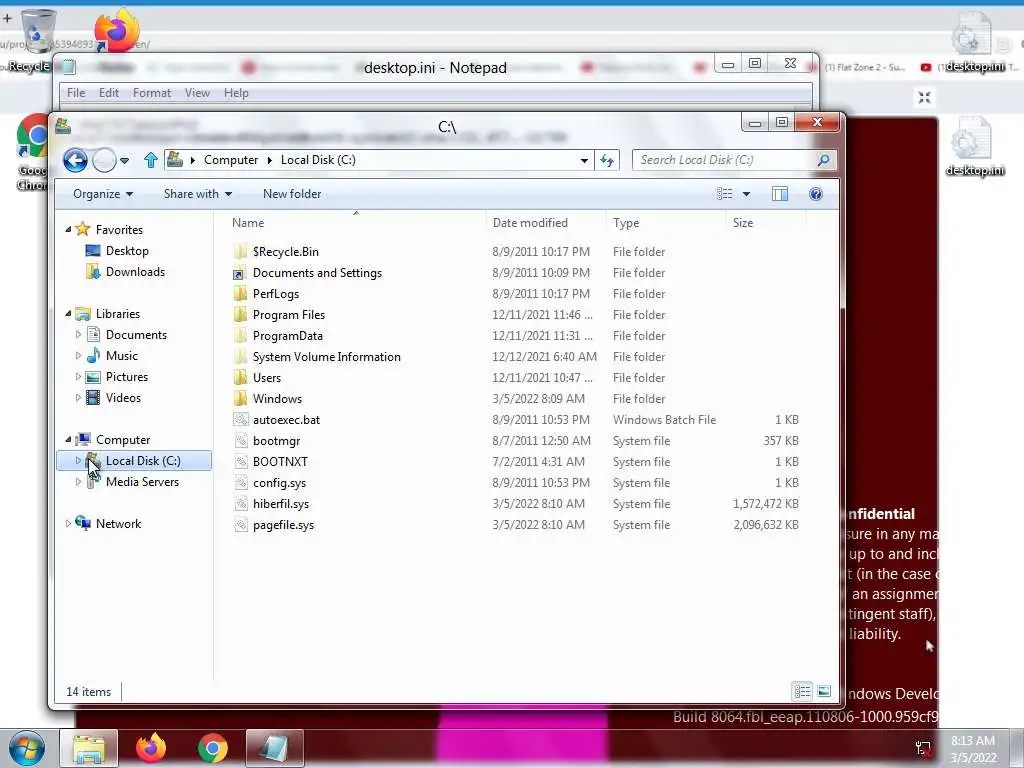Open the Organize menu
Viewport: 1024px width, 768px height.
103,194
